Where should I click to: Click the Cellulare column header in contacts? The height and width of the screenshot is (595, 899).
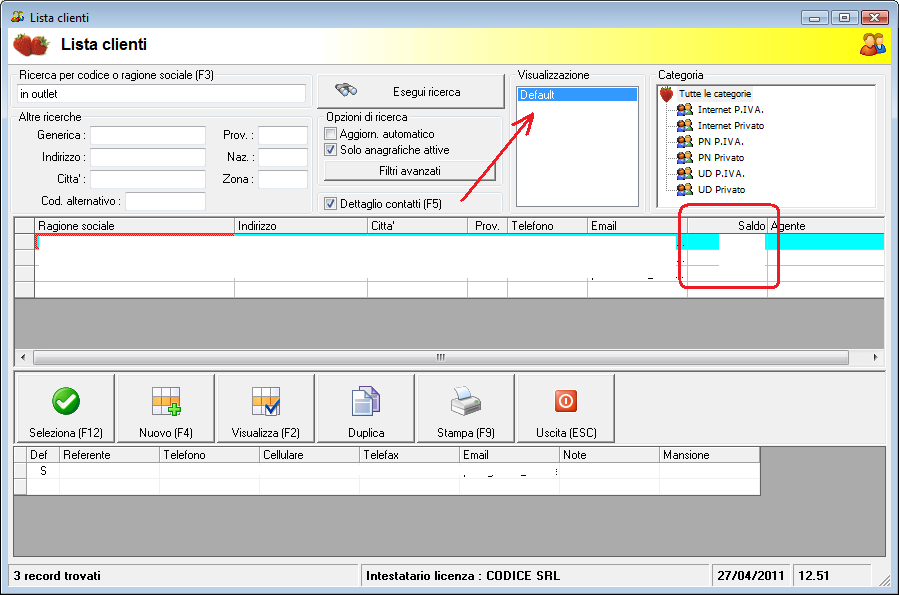(309, 455)
